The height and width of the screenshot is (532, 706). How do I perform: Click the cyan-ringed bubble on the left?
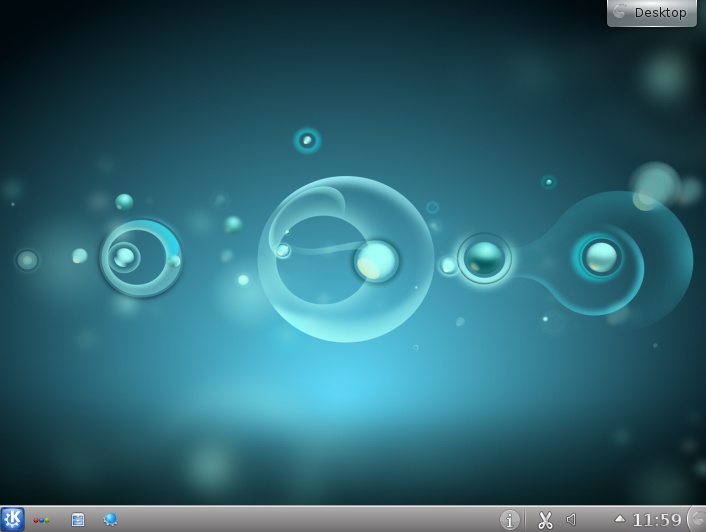pyautogui.click(x=140, y=257)
